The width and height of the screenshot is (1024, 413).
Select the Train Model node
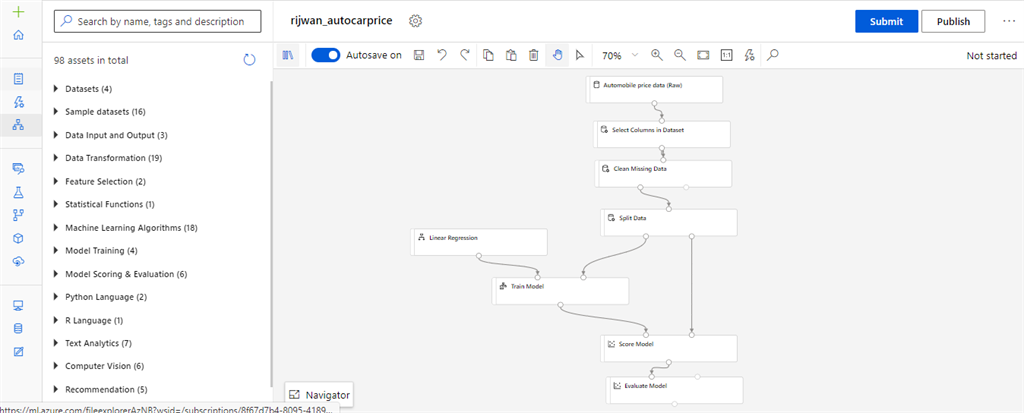pos(560,291)
